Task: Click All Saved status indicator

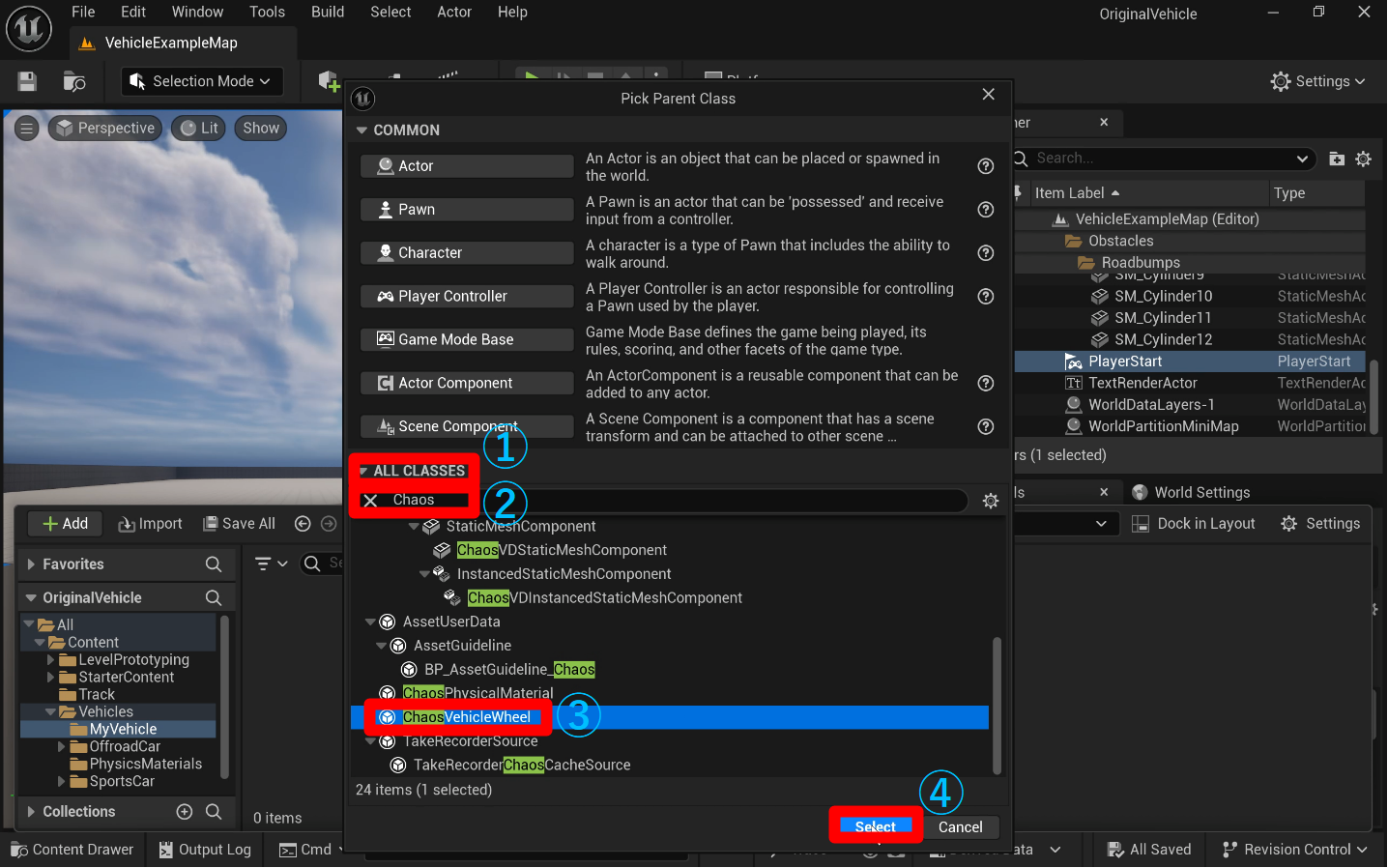Action: [x=1149, y=850]
